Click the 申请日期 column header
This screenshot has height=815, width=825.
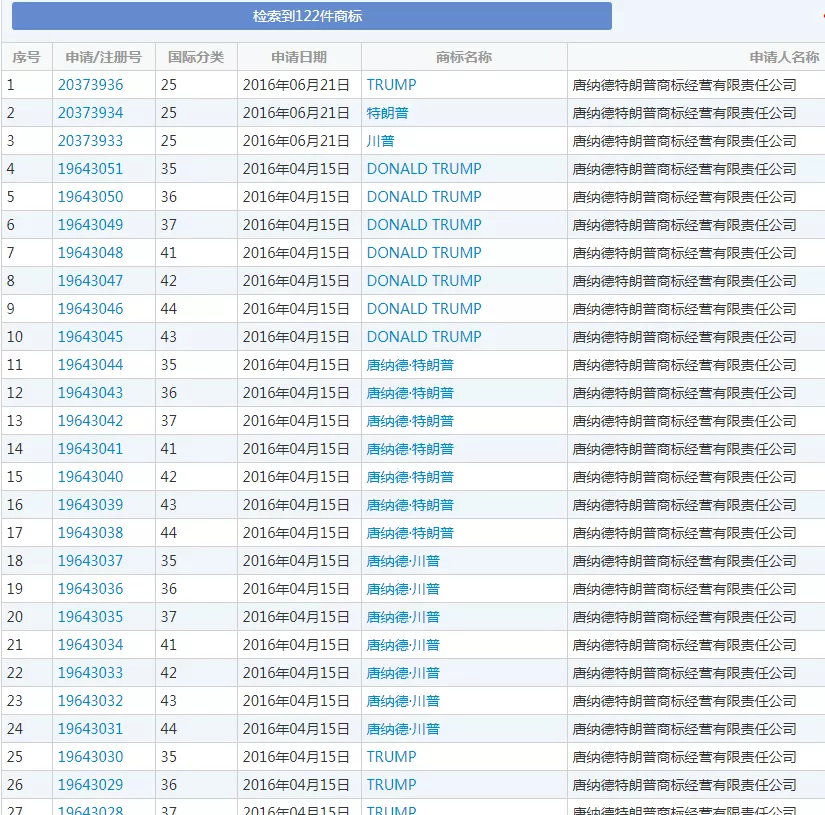298,57
